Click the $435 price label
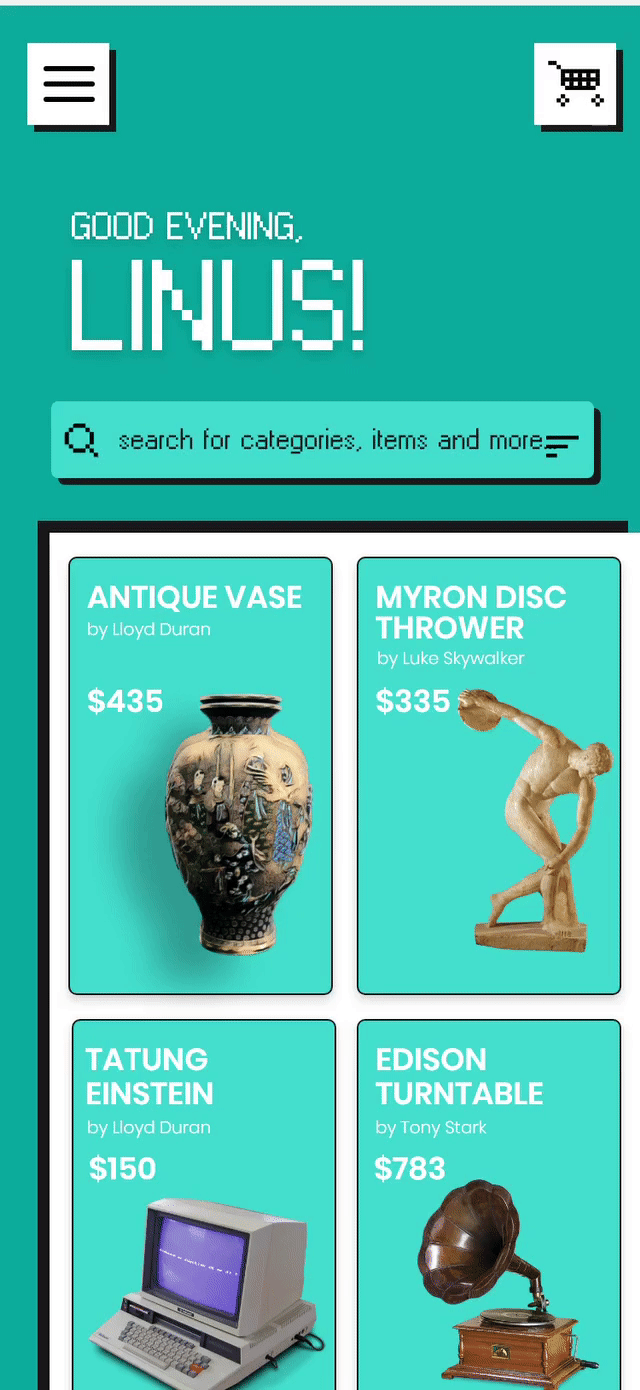640x1390 pixels. pos(125,701)
